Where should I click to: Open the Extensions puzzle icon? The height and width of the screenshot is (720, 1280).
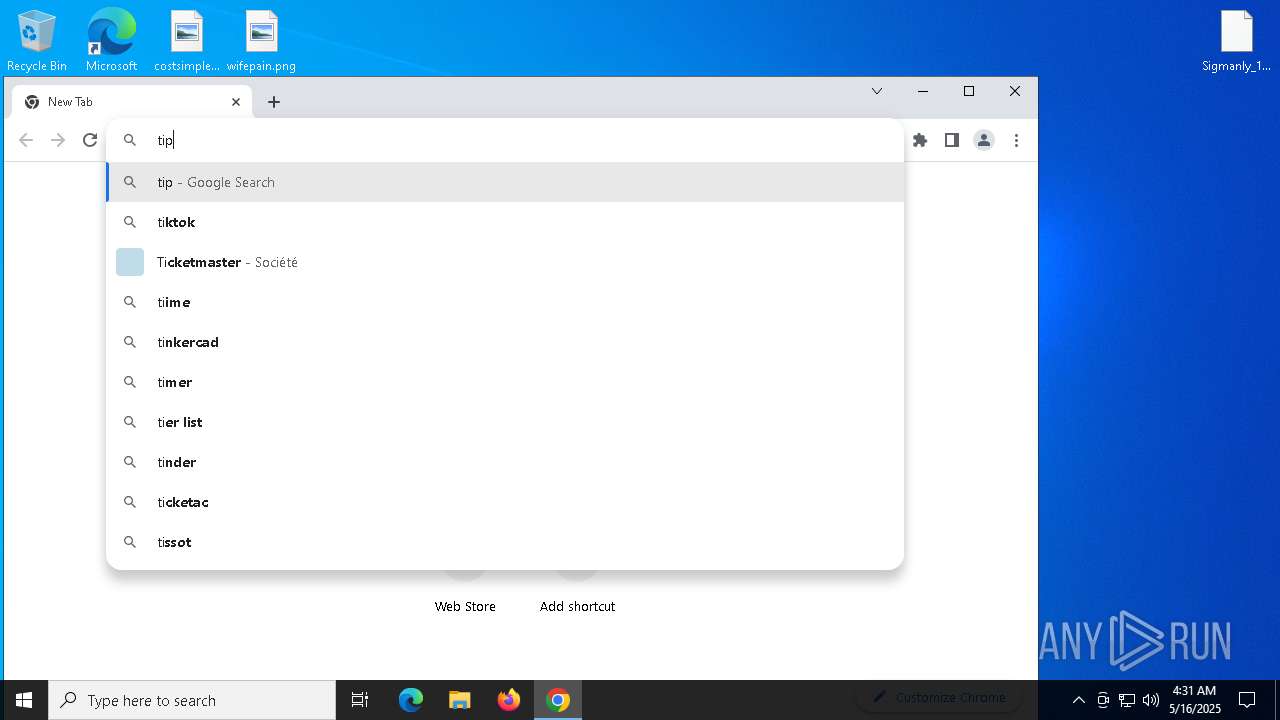(920, 140)
